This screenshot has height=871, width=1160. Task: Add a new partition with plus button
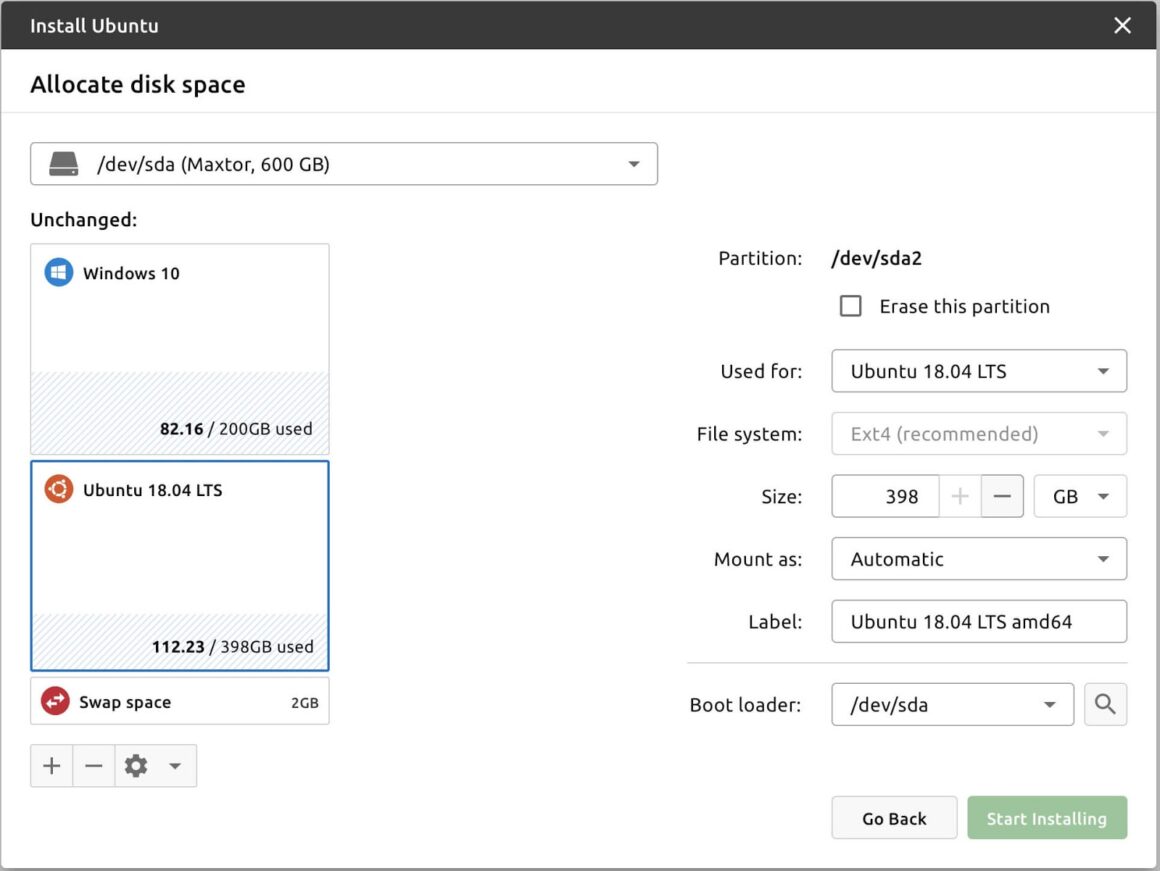pos(52,765)
